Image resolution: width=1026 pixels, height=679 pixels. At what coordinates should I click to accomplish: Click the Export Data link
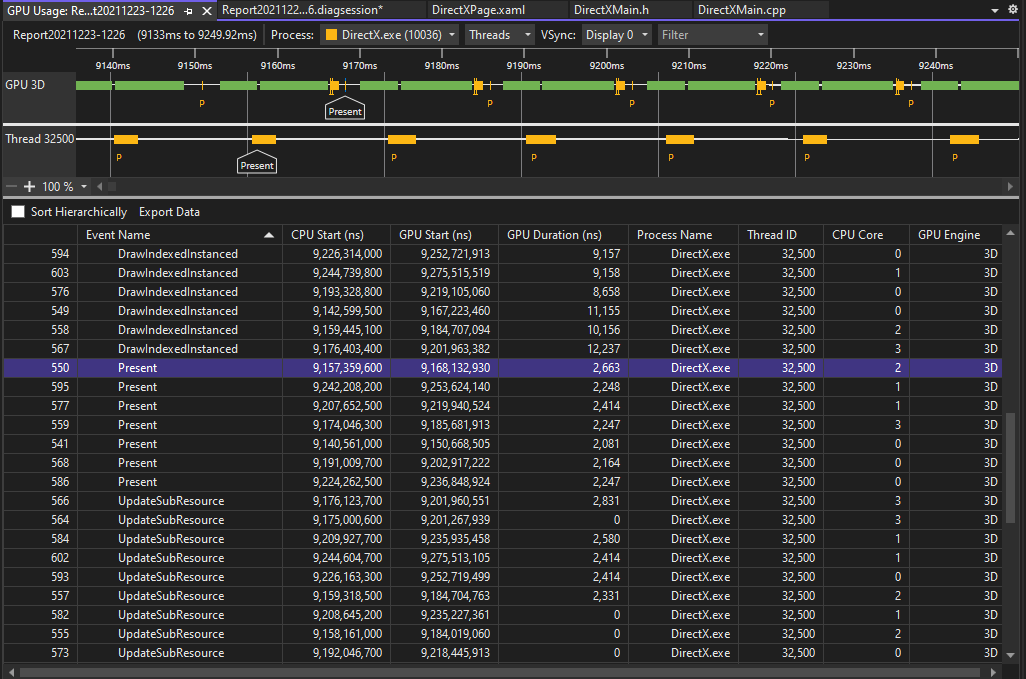[x=169, y=212]
